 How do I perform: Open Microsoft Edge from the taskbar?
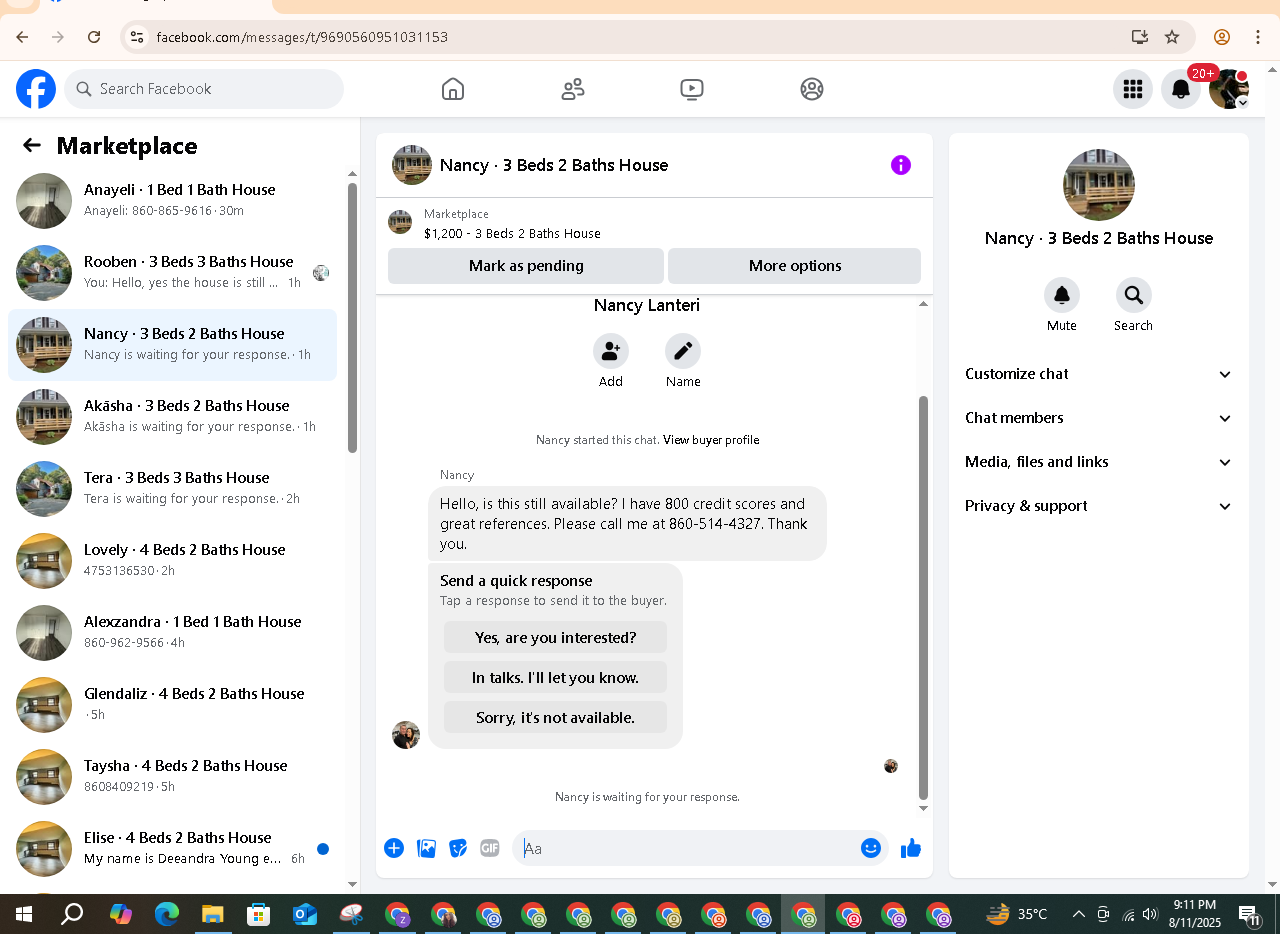tap(167, 914)
